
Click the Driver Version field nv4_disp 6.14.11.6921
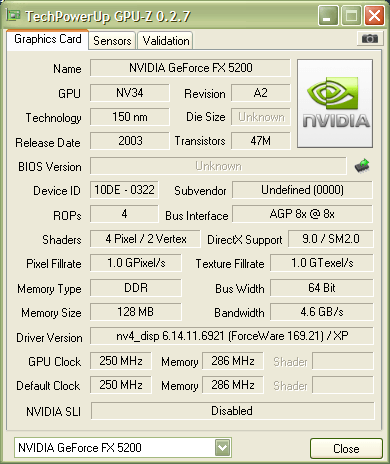pos(232,336)
